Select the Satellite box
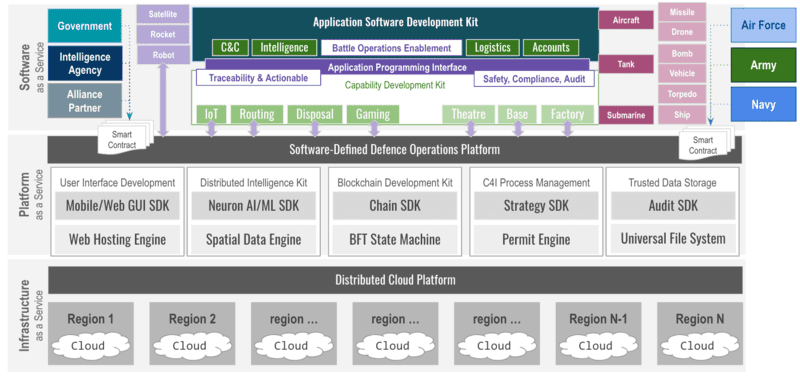 coord(163,14)
